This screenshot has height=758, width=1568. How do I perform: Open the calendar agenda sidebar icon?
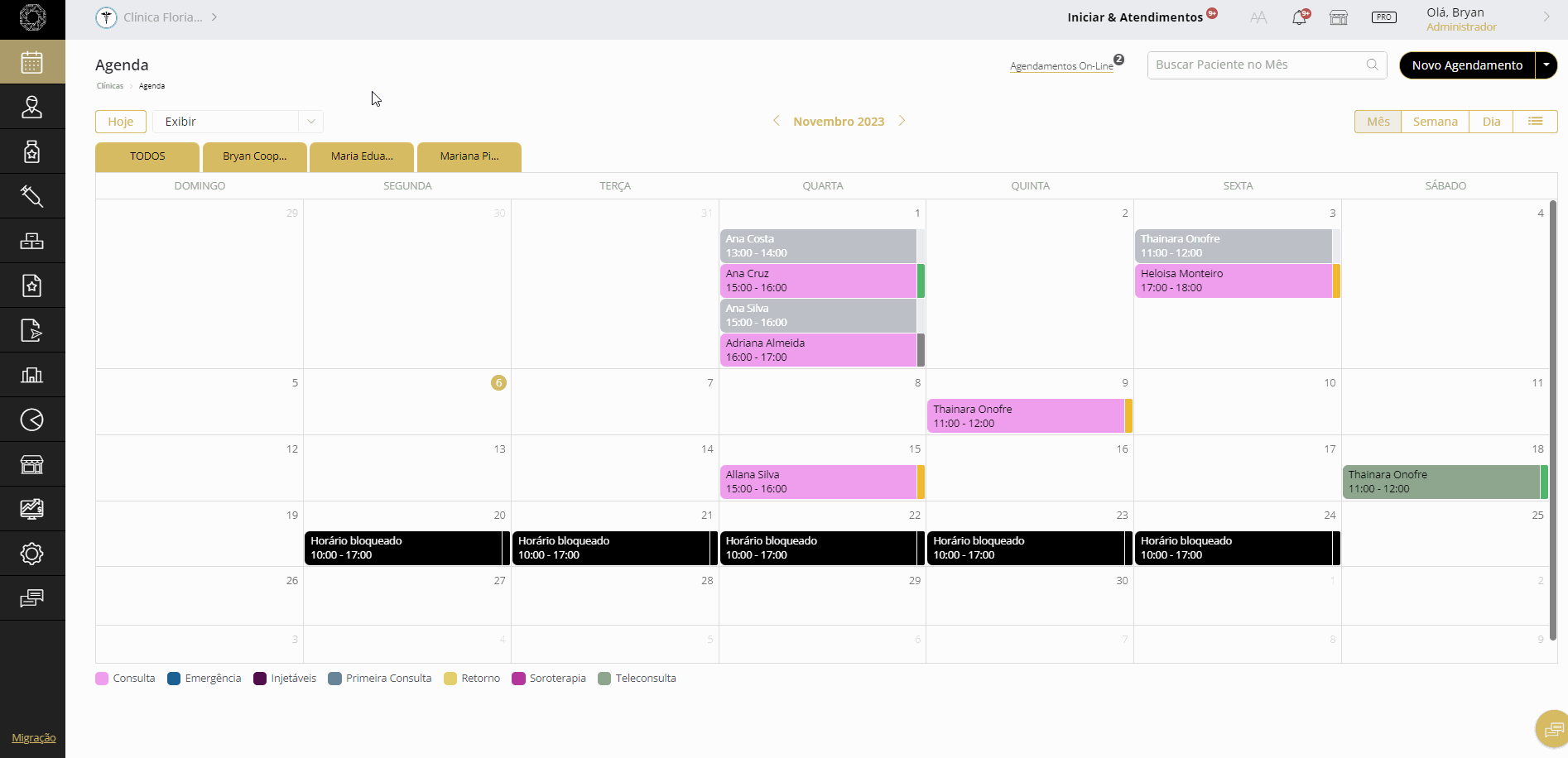[x=31, y=62]
